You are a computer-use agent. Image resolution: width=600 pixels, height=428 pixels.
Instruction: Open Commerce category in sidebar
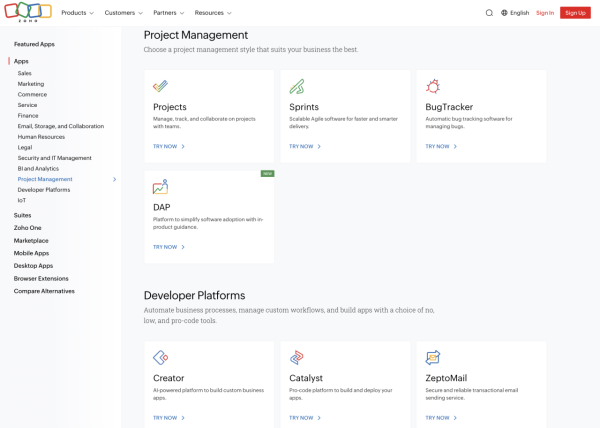pos(32,94)
